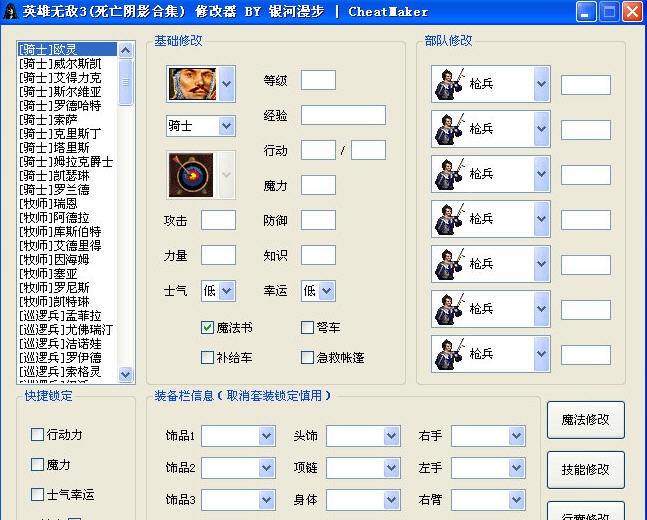
Task: Select hero [牧师]阿德拉
Action: pos(67,218)
